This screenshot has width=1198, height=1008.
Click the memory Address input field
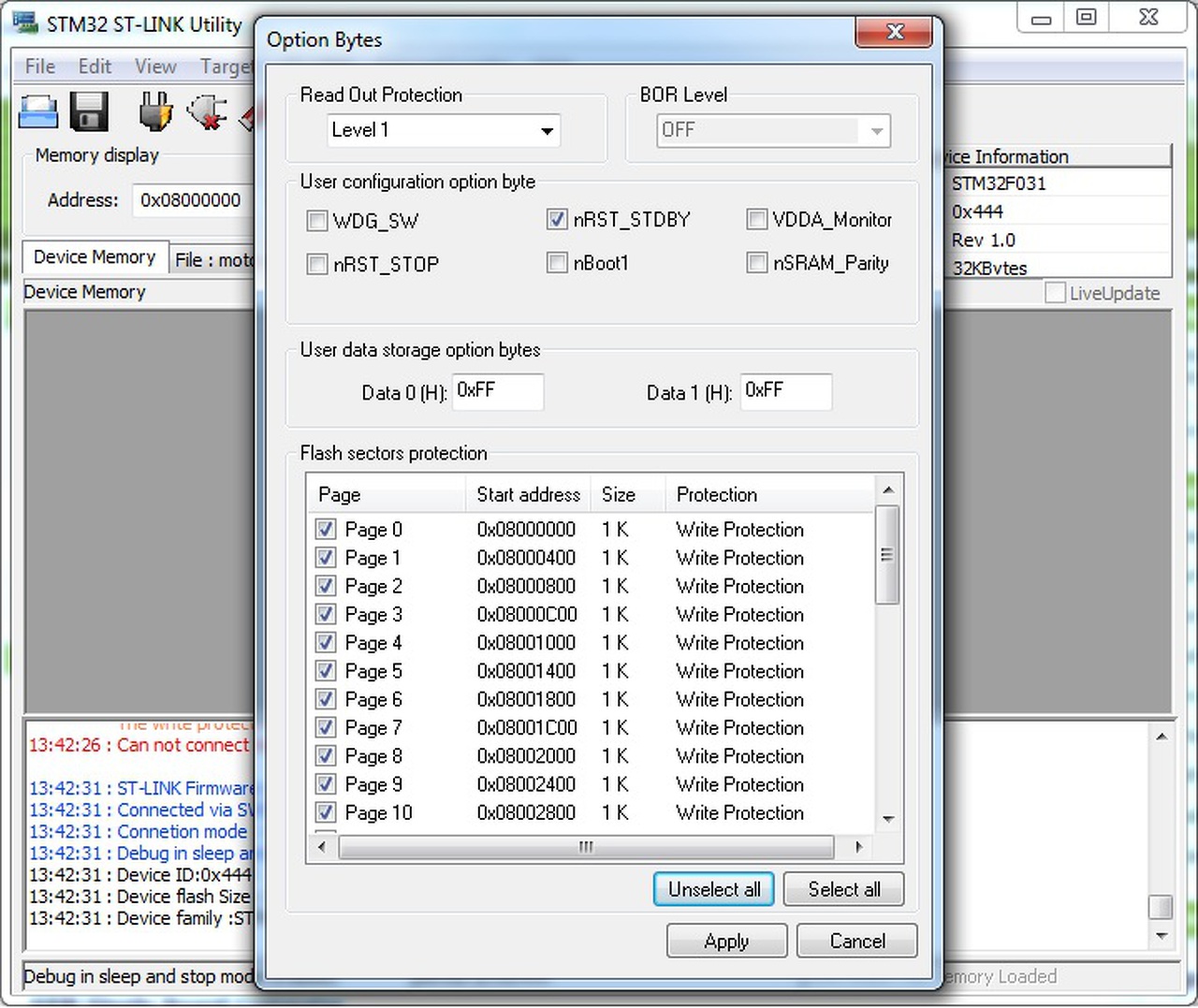click(x=193, y=200)
